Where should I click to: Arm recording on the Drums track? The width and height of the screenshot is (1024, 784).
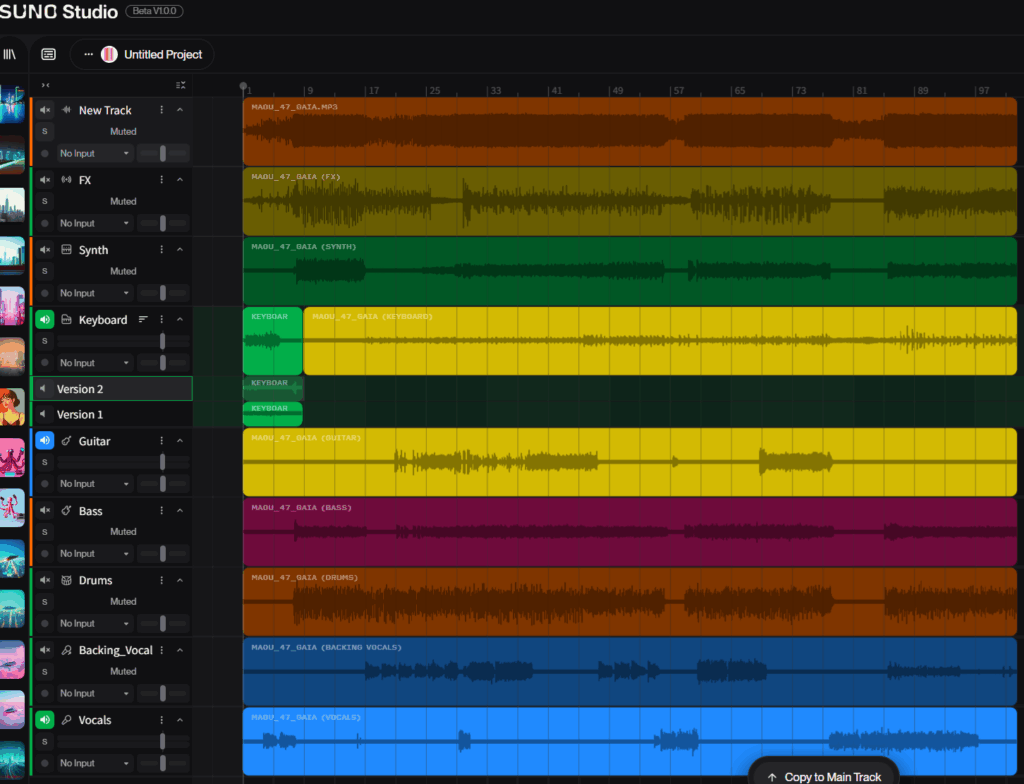click(45, 623)
